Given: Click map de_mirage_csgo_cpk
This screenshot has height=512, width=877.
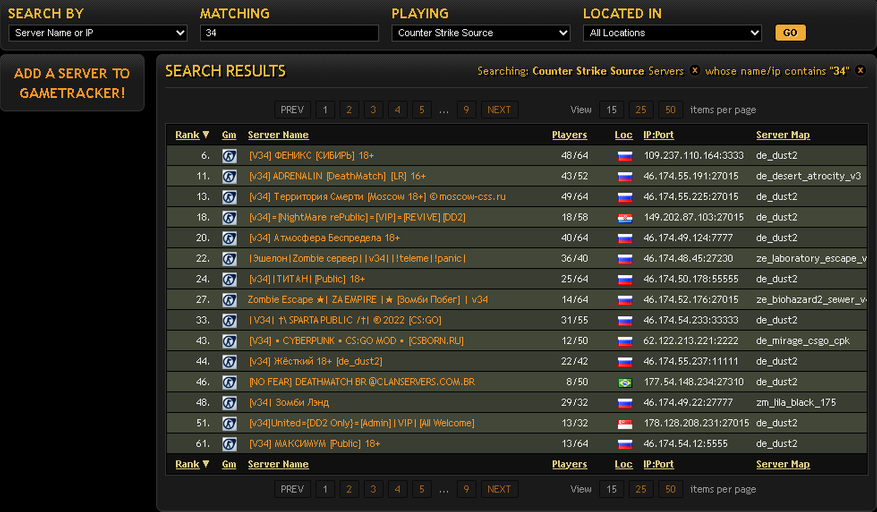Looking at the screenshot, I should [x=803, y=341].
